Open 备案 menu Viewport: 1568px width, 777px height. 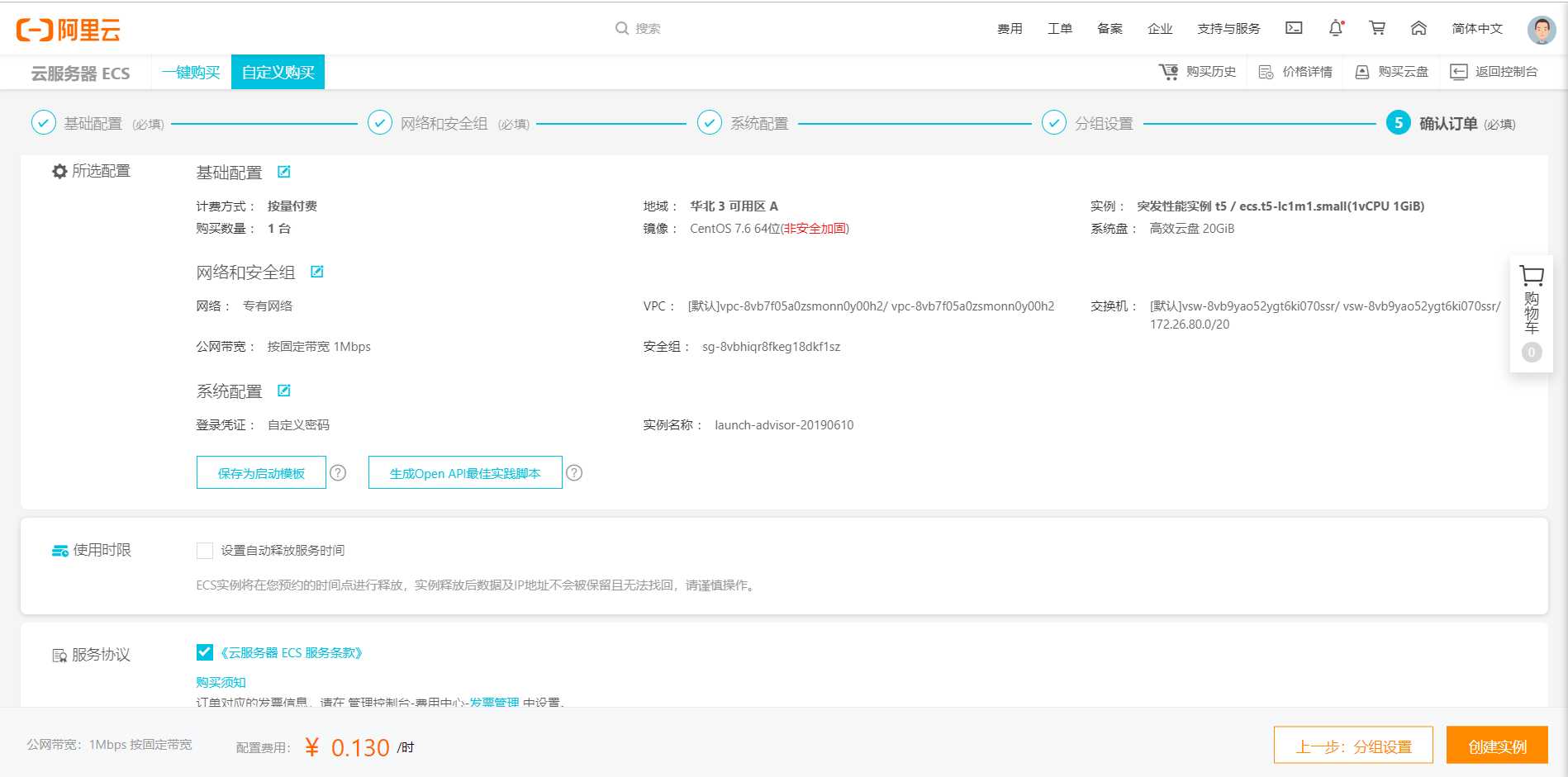1109,28
